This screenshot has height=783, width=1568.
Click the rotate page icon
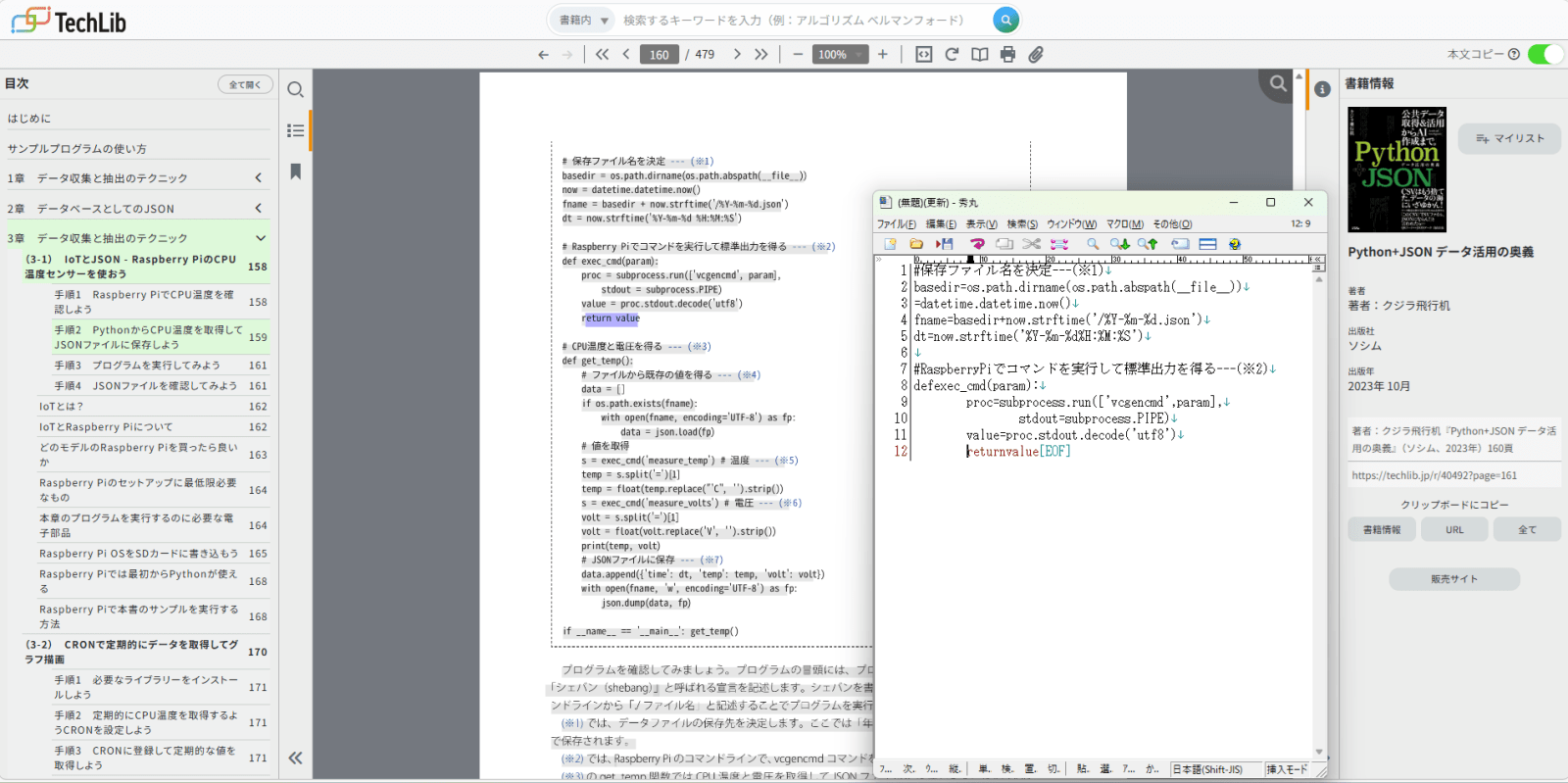952,55
